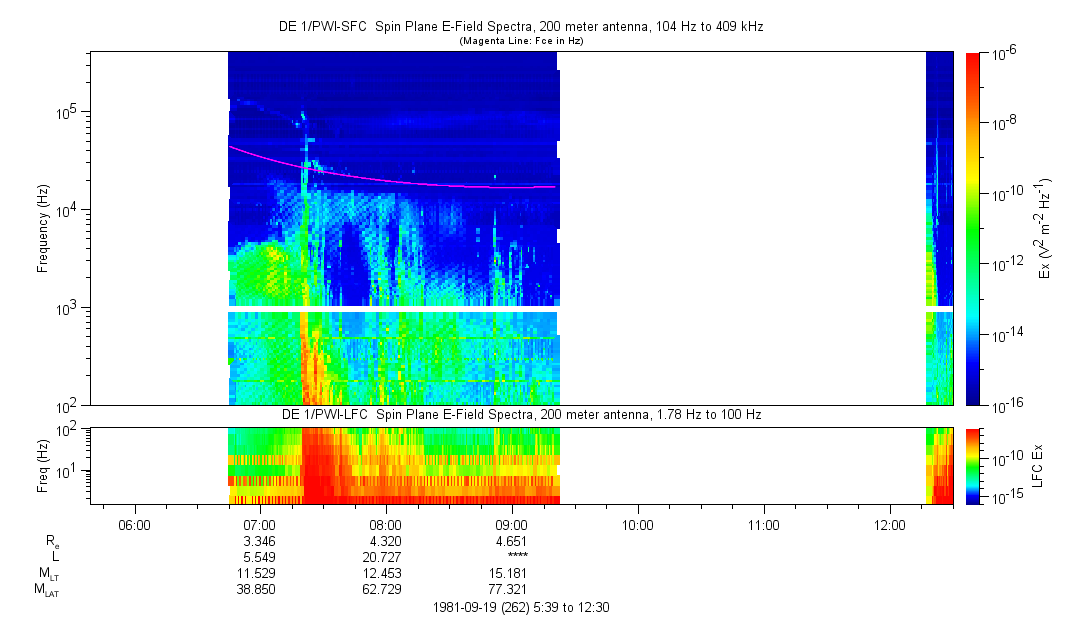
Task: Select the "Frequency (Hz)" y-axis label
Action: [x=43, y=229]
